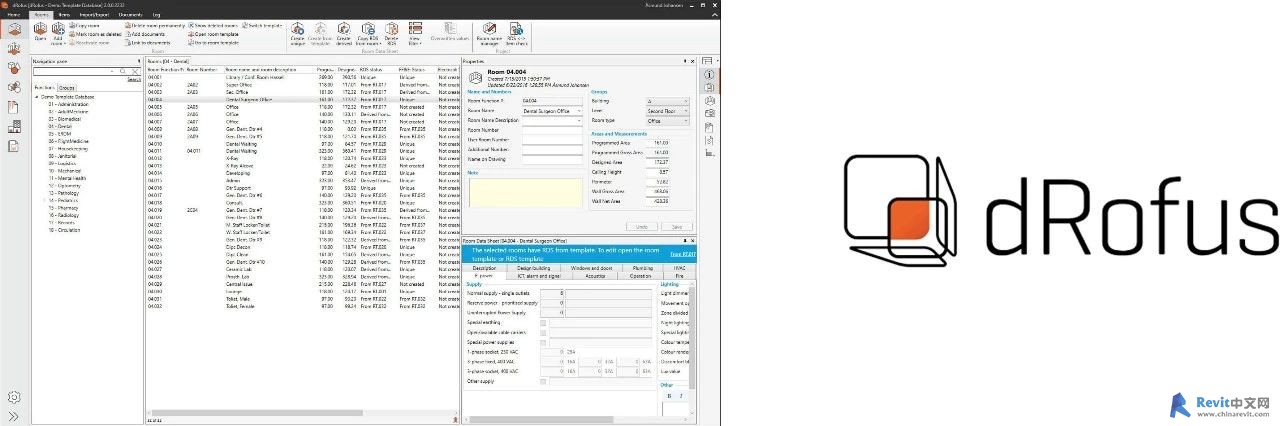1280x426 pixels.
Task: Open the Rooms module in left sidebar
Action: 14,28
